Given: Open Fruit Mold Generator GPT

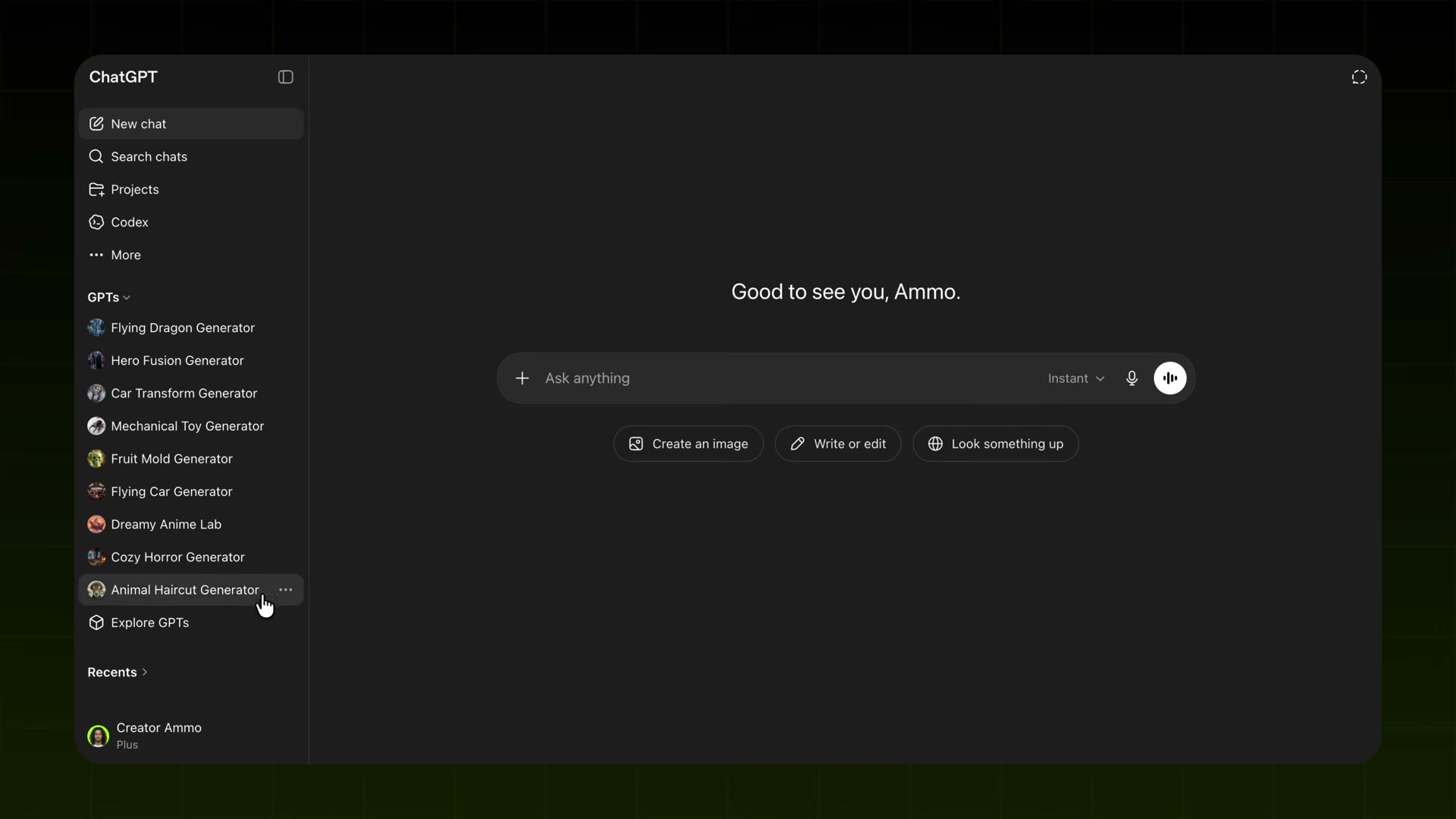Looking at the screenshot, I should coord(191,459).
